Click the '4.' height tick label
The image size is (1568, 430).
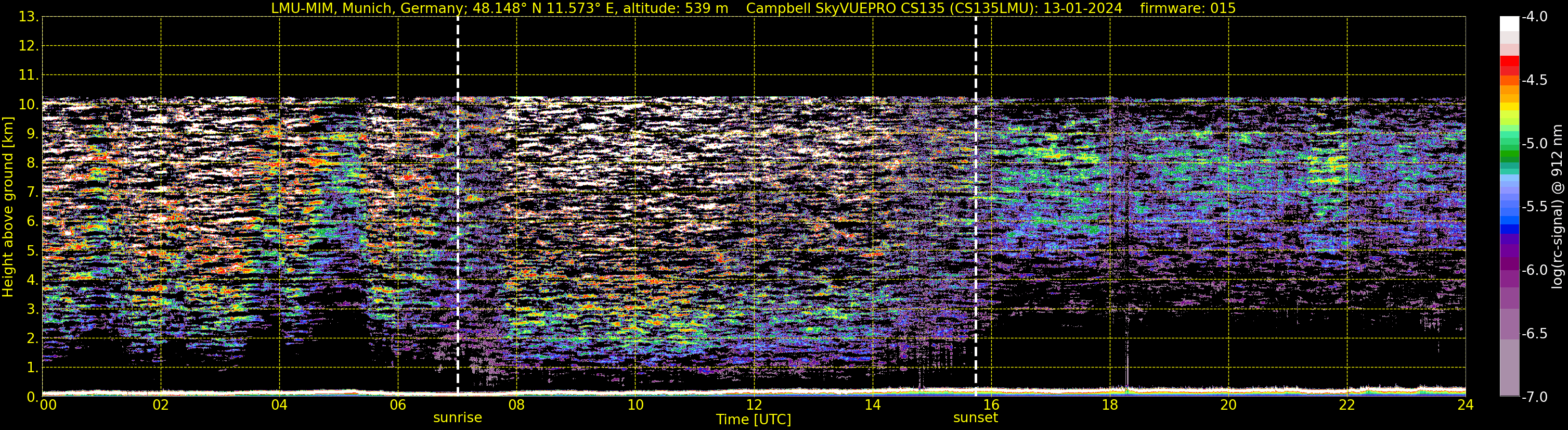click(33, 280)
